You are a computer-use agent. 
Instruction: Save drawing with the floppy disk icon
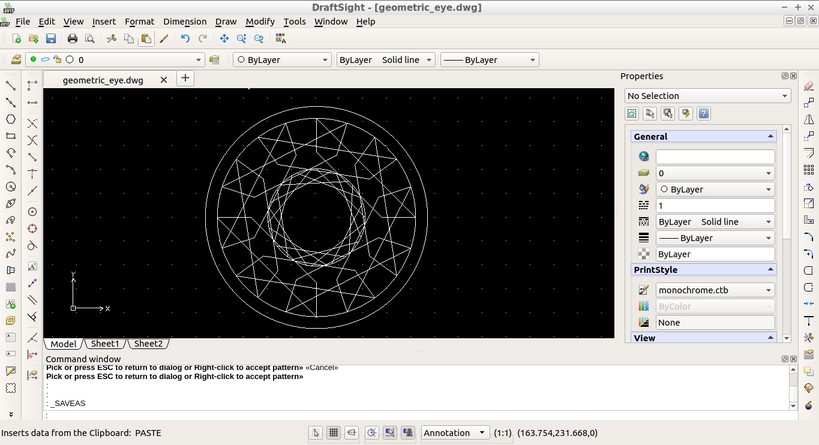click(51, 39)
